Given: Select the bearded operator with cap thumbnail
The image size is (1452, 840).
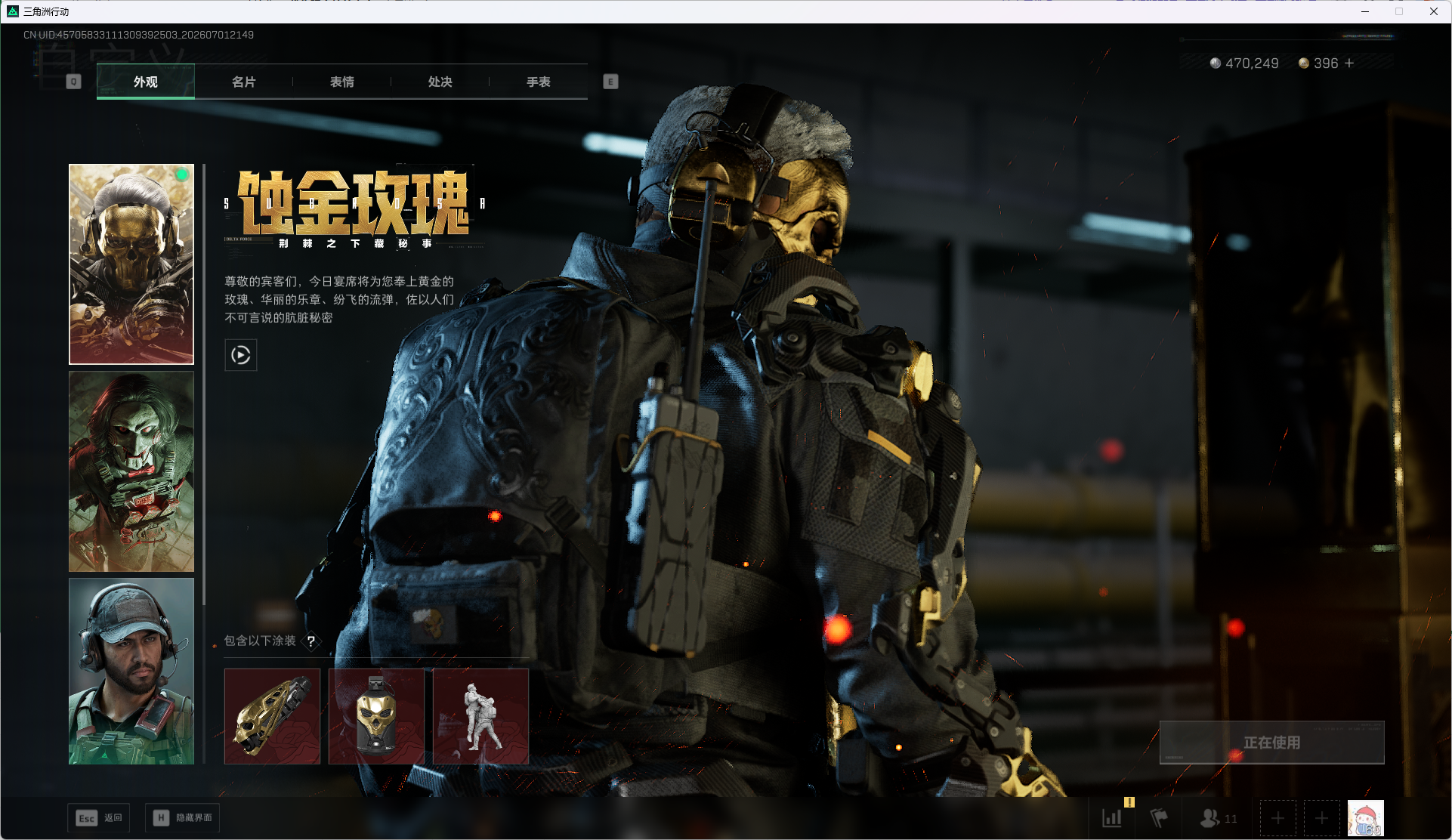Looking at the screenshot, I should click(x=131, y=672).
